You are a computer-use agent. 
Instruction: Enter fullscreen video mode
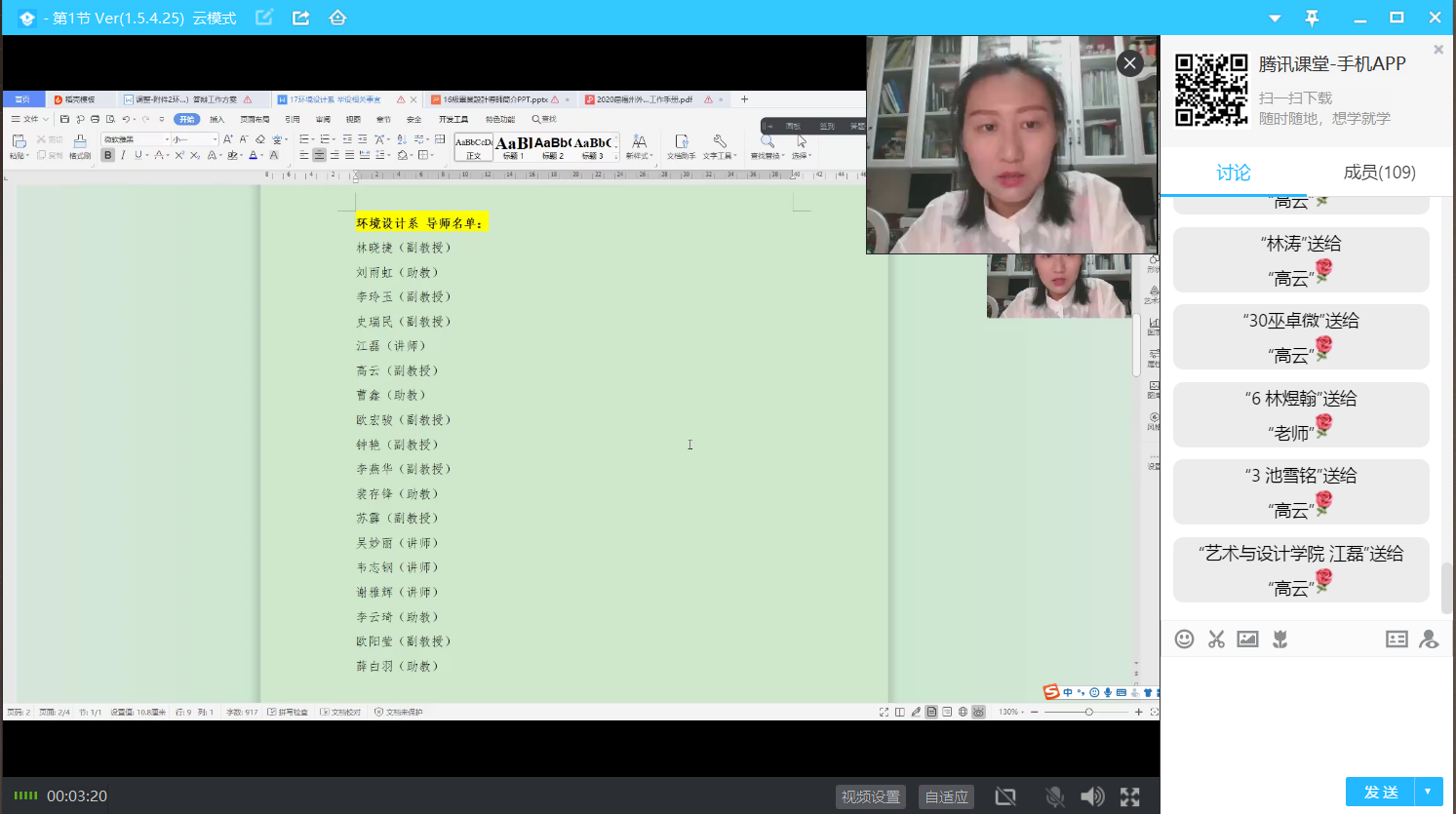[x=1129, y=796]
